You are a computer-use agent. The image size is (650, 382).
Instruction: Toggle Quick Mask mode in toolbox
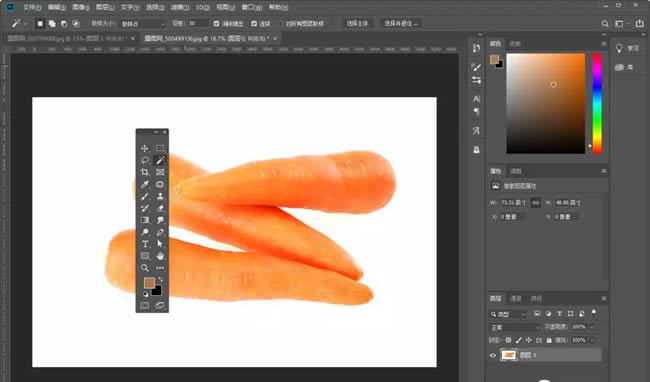tap(145, 306)
